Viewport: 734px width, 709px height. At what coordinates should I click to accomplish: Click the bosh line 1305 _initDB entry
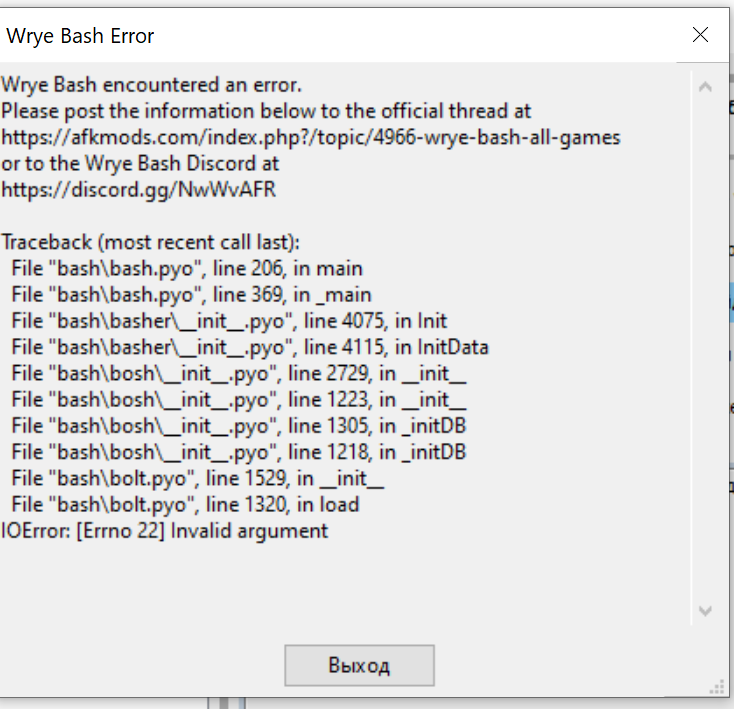(x=239, y=426)
